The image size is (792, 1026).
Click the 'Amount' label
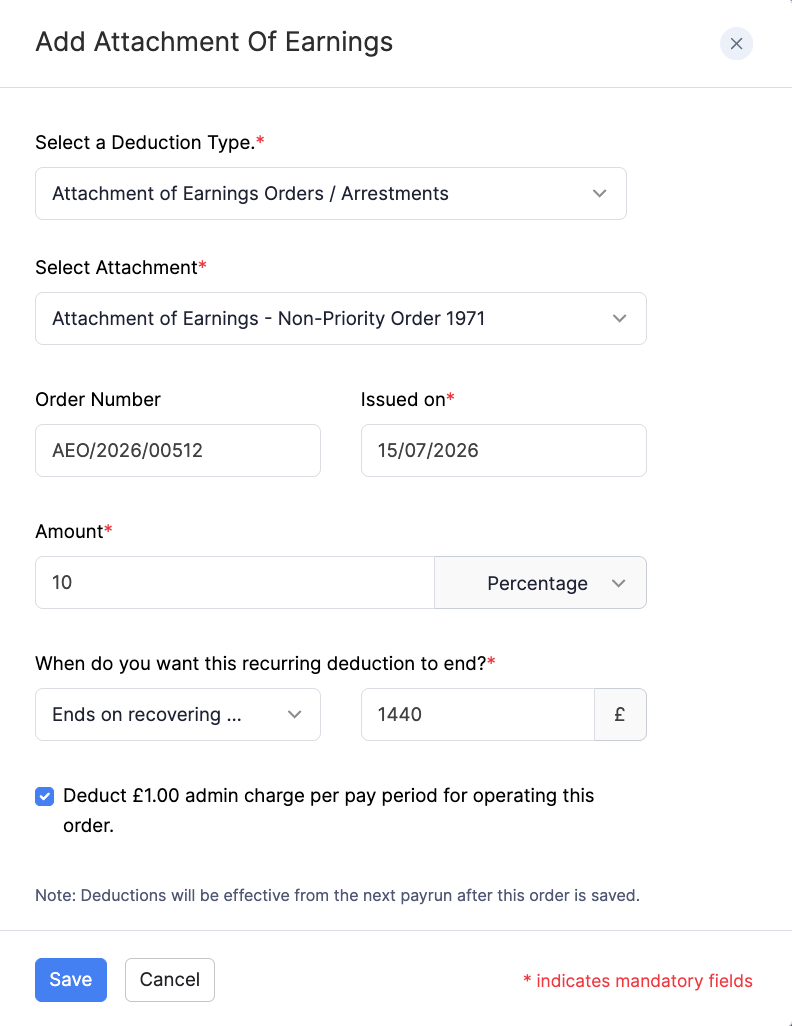[x=74, y=531]
